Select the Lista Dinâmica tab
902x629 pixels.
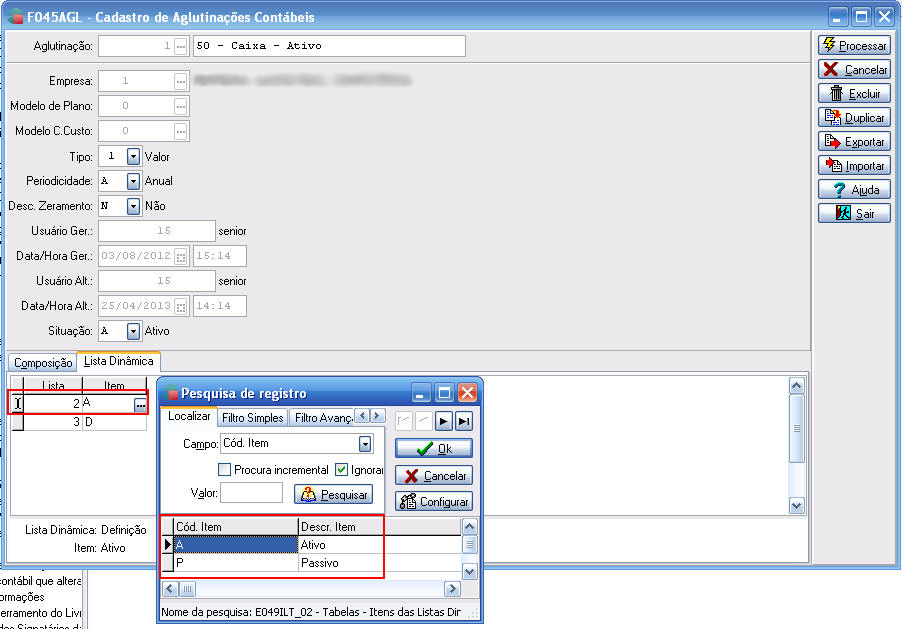click(119, 361)
